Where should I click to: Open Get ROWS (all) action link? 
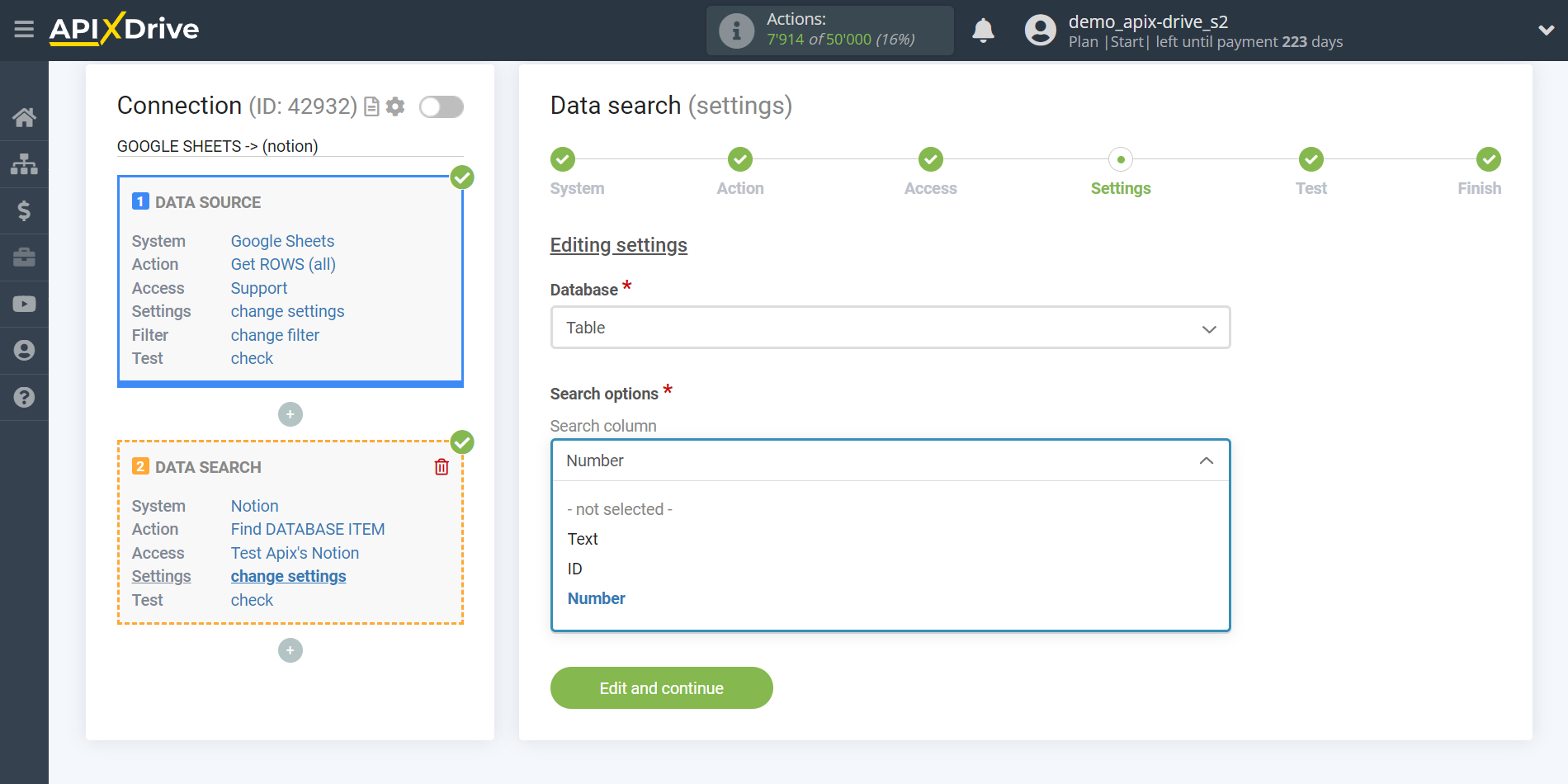283,264
